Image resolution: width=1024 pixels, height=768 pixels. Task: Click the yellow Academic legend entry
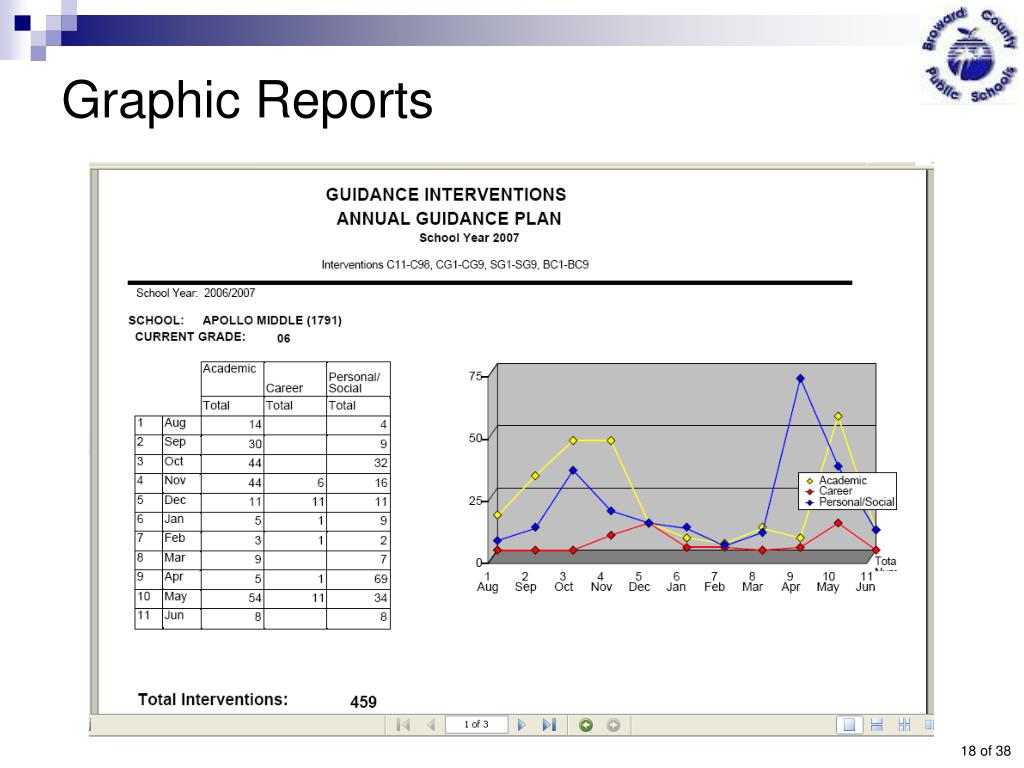[x=836, y=480]
